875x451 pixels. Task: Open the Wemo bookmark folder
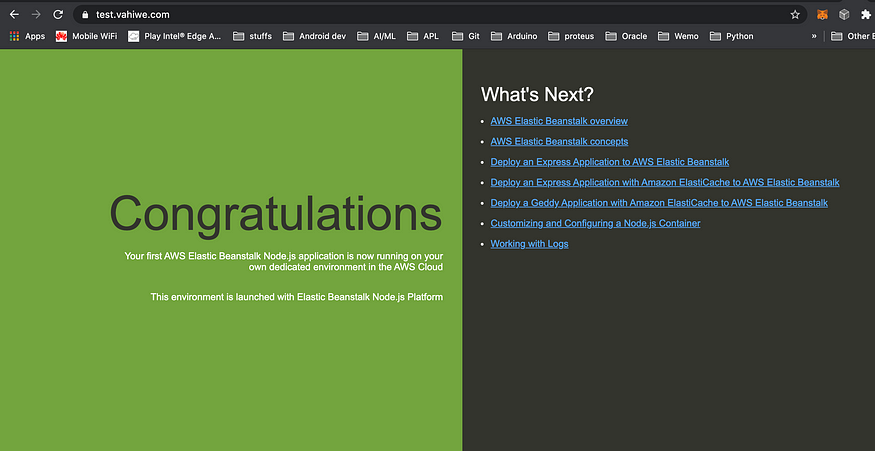tap(678, 36)
